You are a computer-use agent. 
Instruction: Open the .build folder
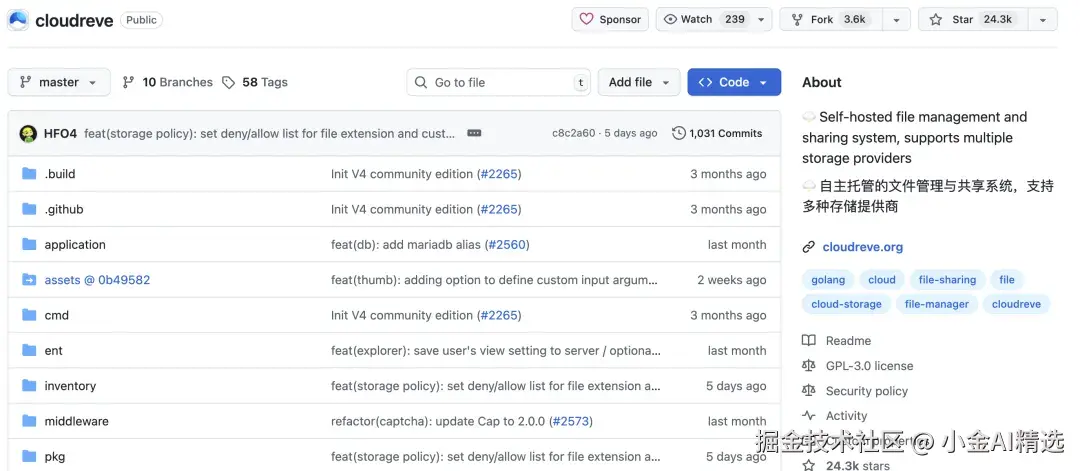60,174
